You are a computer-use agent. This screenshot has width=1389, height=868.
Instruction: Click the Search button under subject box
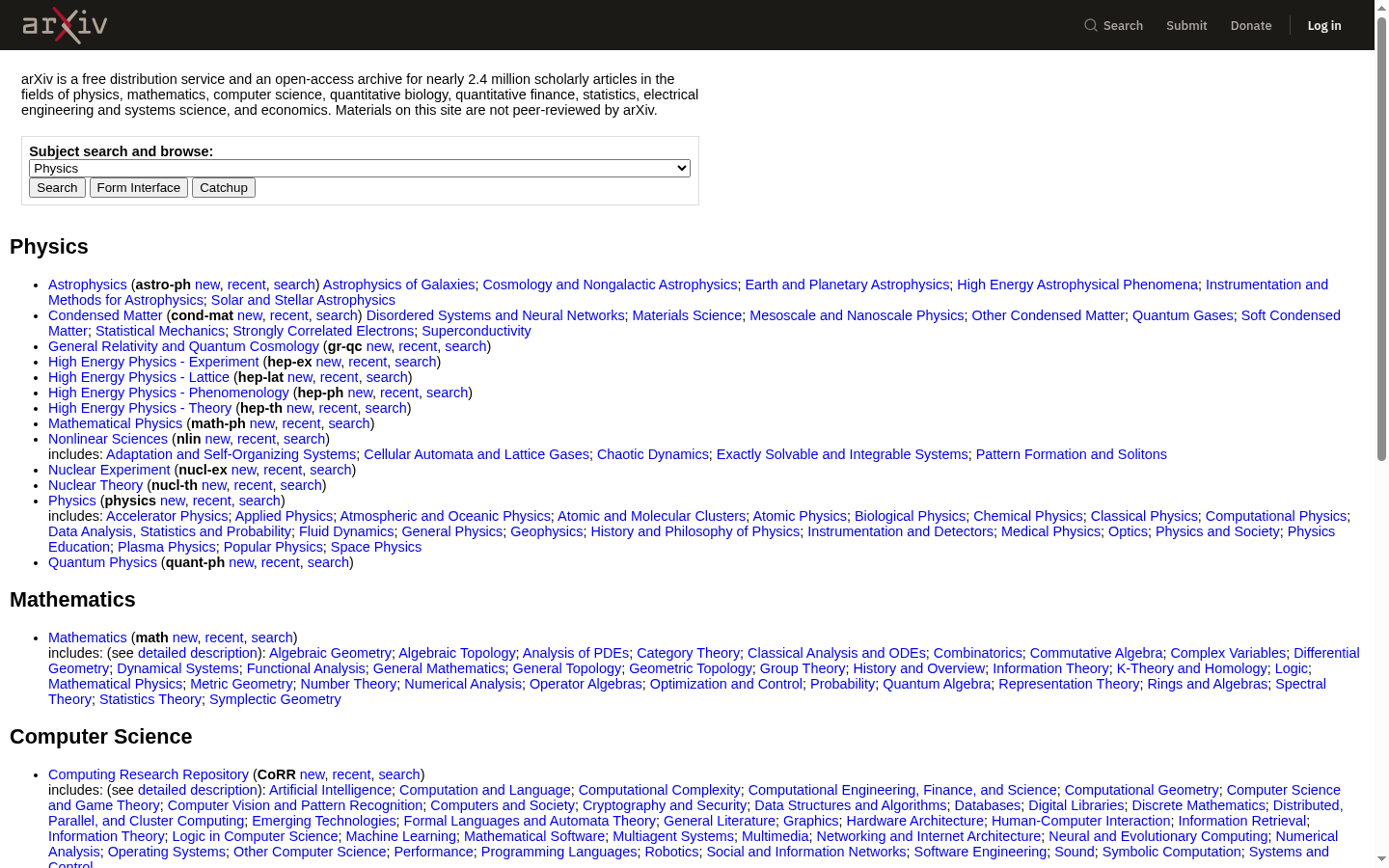click(x=57, y=188)
